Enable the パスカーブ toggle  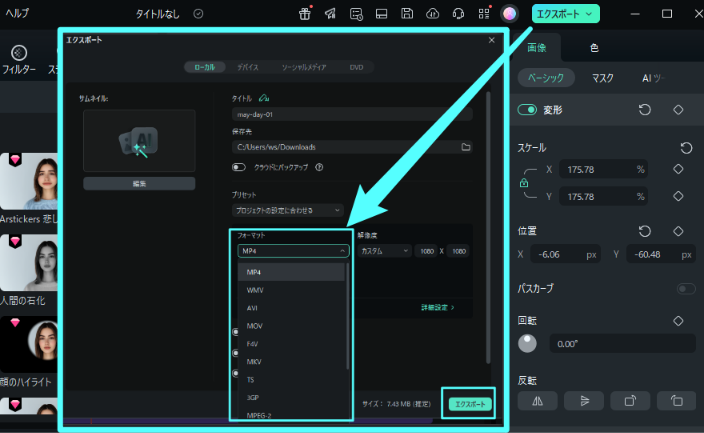coord(686,288)
